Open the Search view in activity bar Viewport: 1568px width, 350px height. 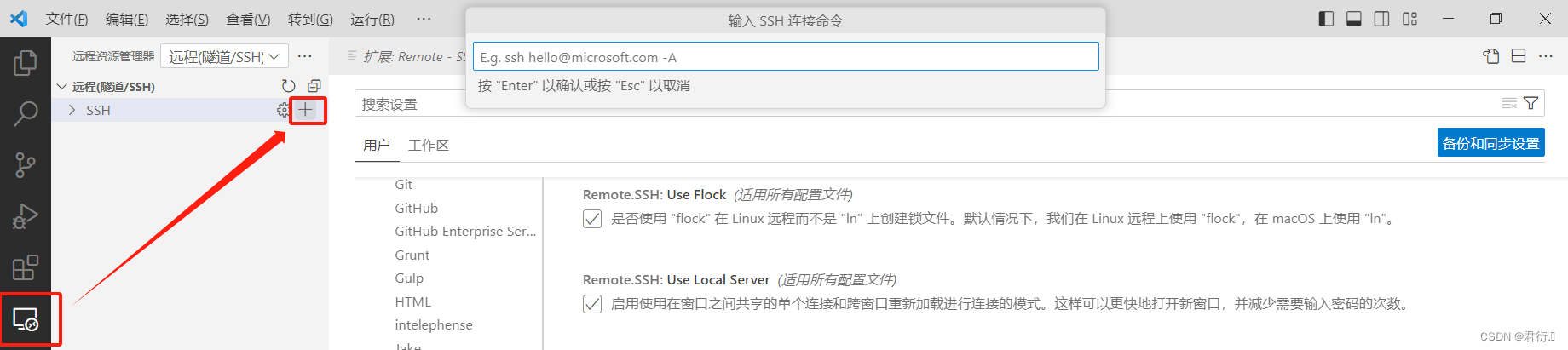pyautogui.click(x=26, y=113)
